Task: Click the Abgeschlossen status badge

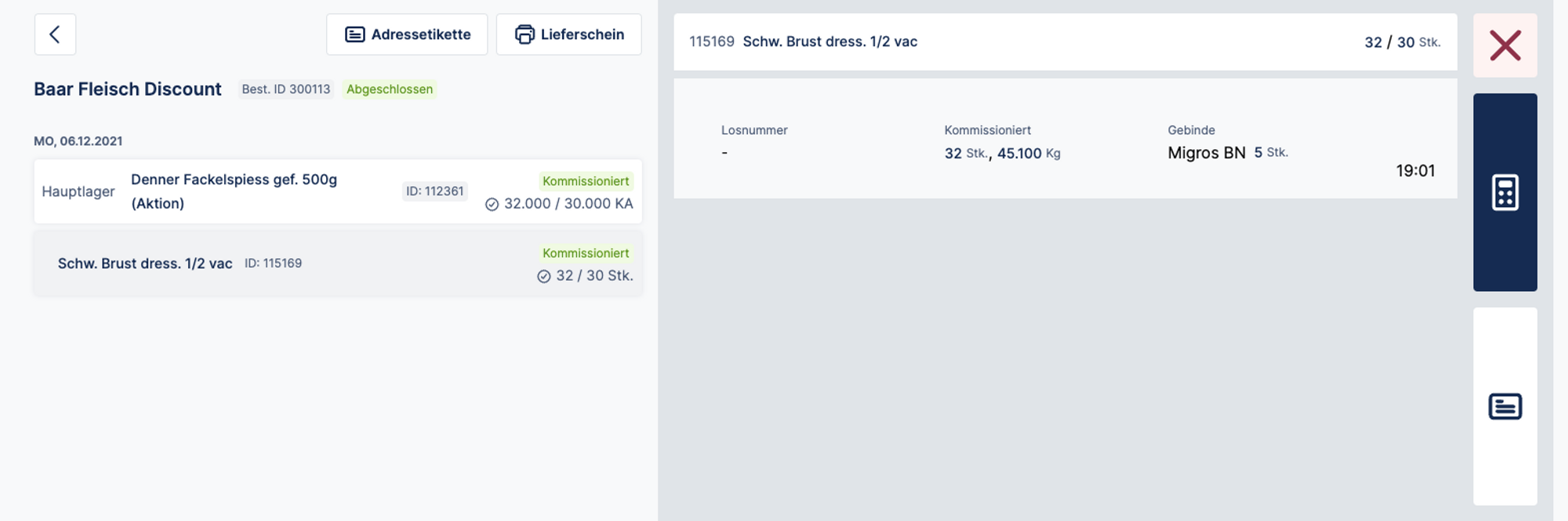Action: [x=390, y=89]
